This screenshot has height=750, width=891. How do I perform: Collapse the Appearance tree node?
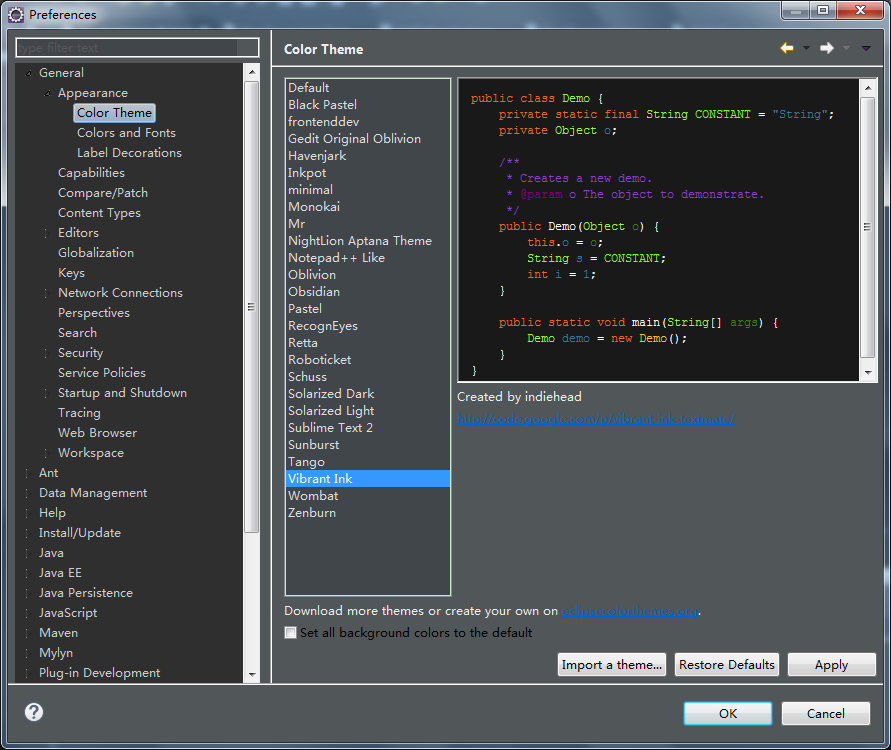pyautogui.click(x=47, y=93)
